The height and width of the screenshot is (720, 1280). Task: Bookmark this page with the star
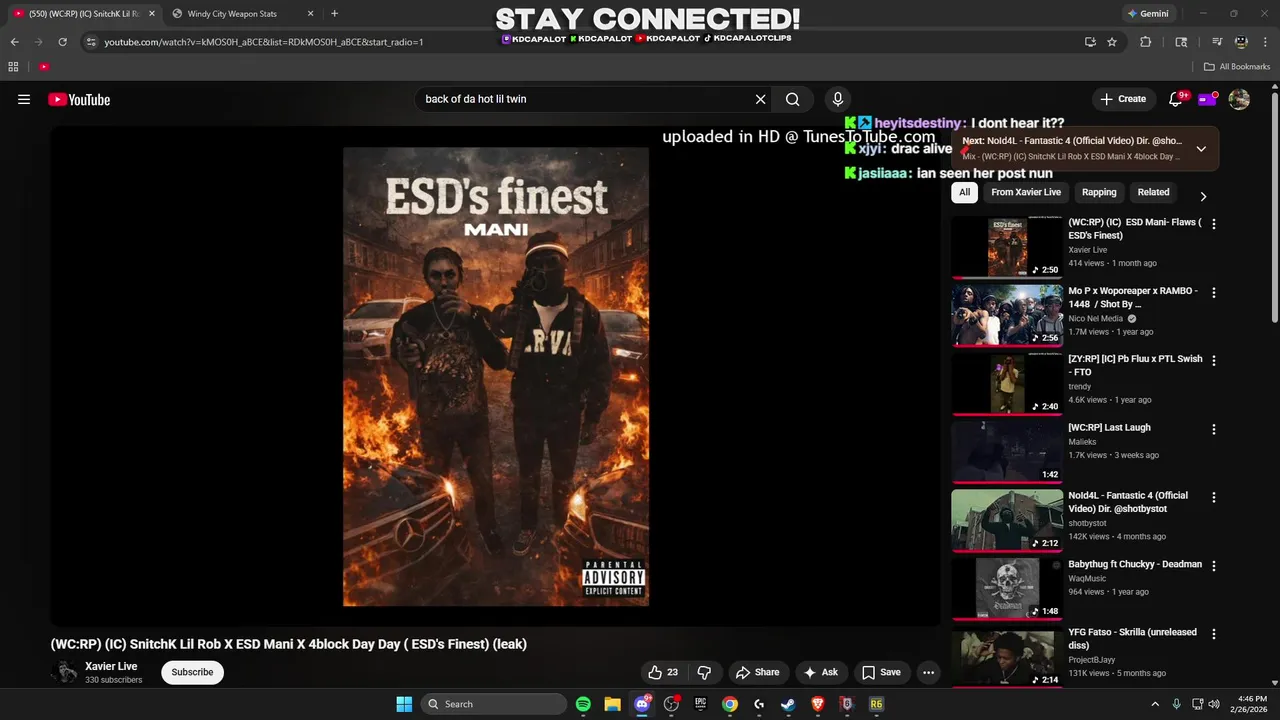point(1112,42)
